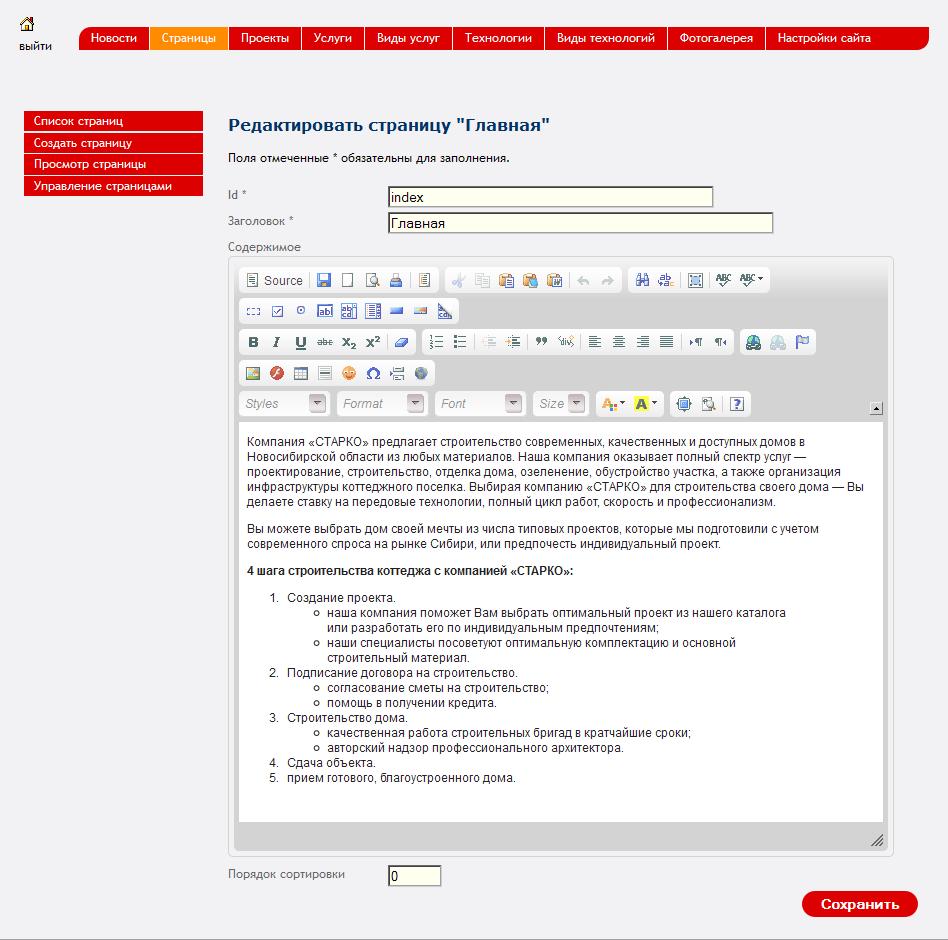Insert a Horizontal Line icon
Screen dimensions: 948x940
point(325,374)
